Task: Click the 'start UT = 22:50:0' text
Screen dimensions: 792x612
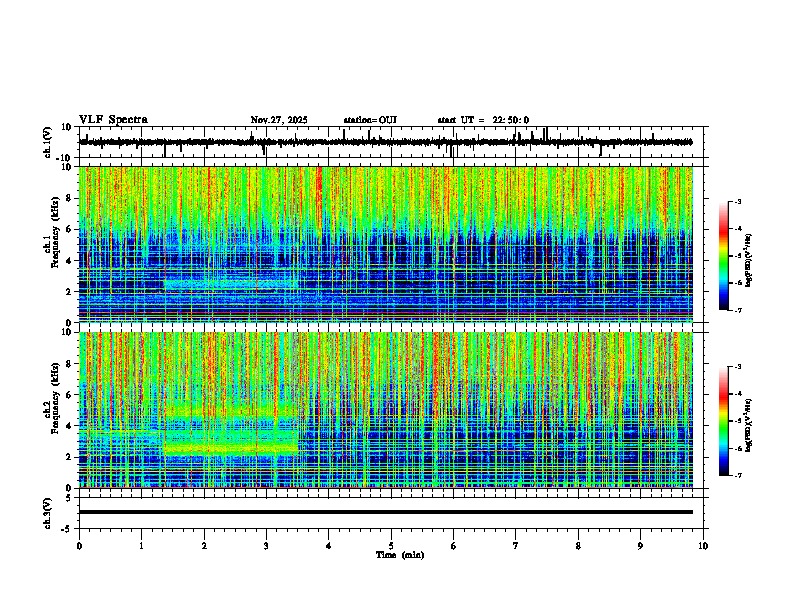Action: 483,120
